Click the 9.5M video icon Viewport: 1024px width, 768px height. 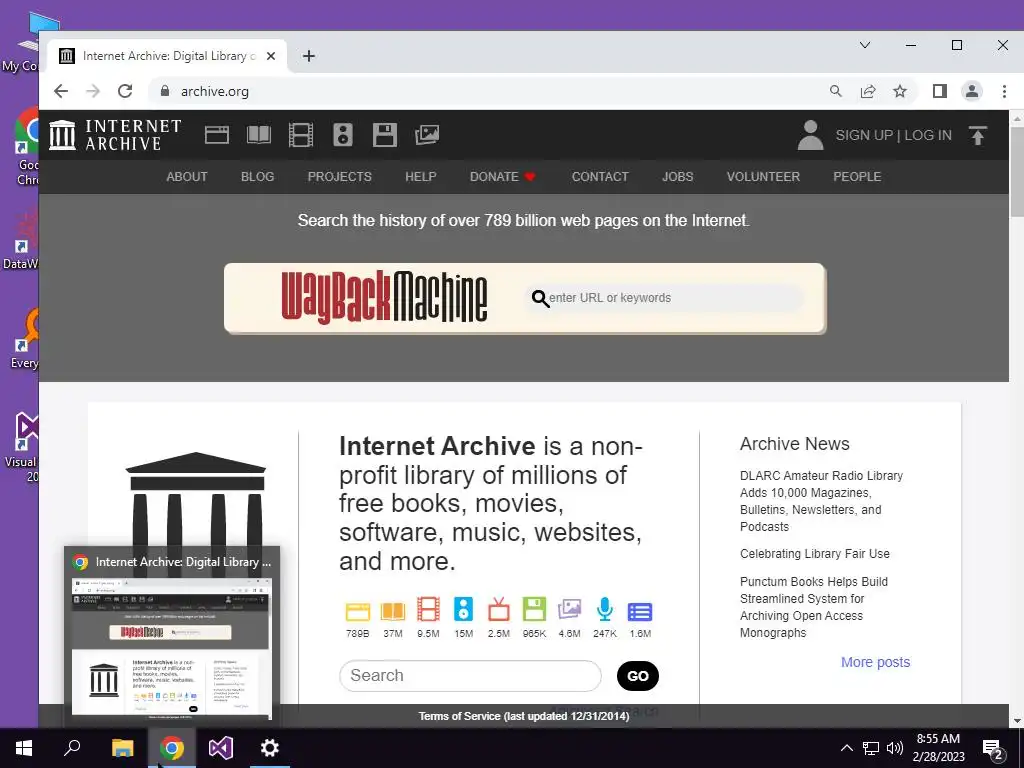click(x=428, y=609)
